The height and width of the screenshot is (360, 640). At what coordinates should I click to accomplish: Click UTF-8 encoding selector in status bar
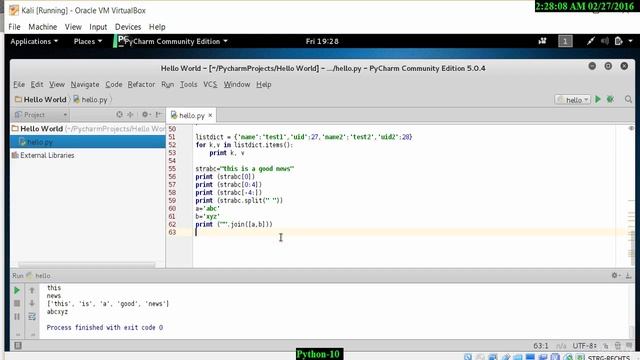pos(584,346)
